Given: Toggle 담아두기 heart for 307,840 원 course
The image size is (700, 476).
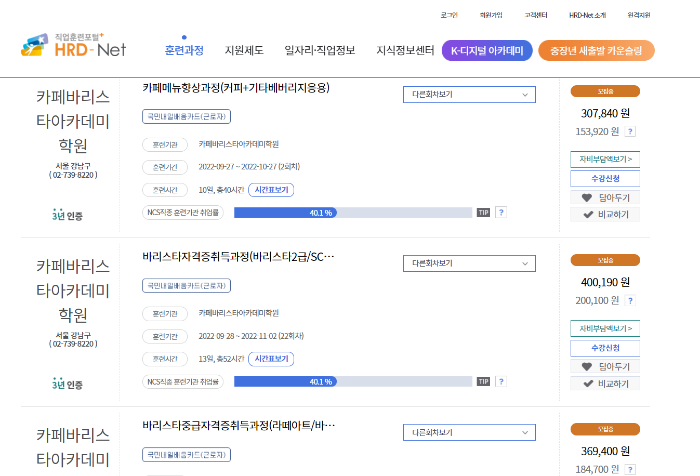Looking at the screenshot, I should (605, 197).
